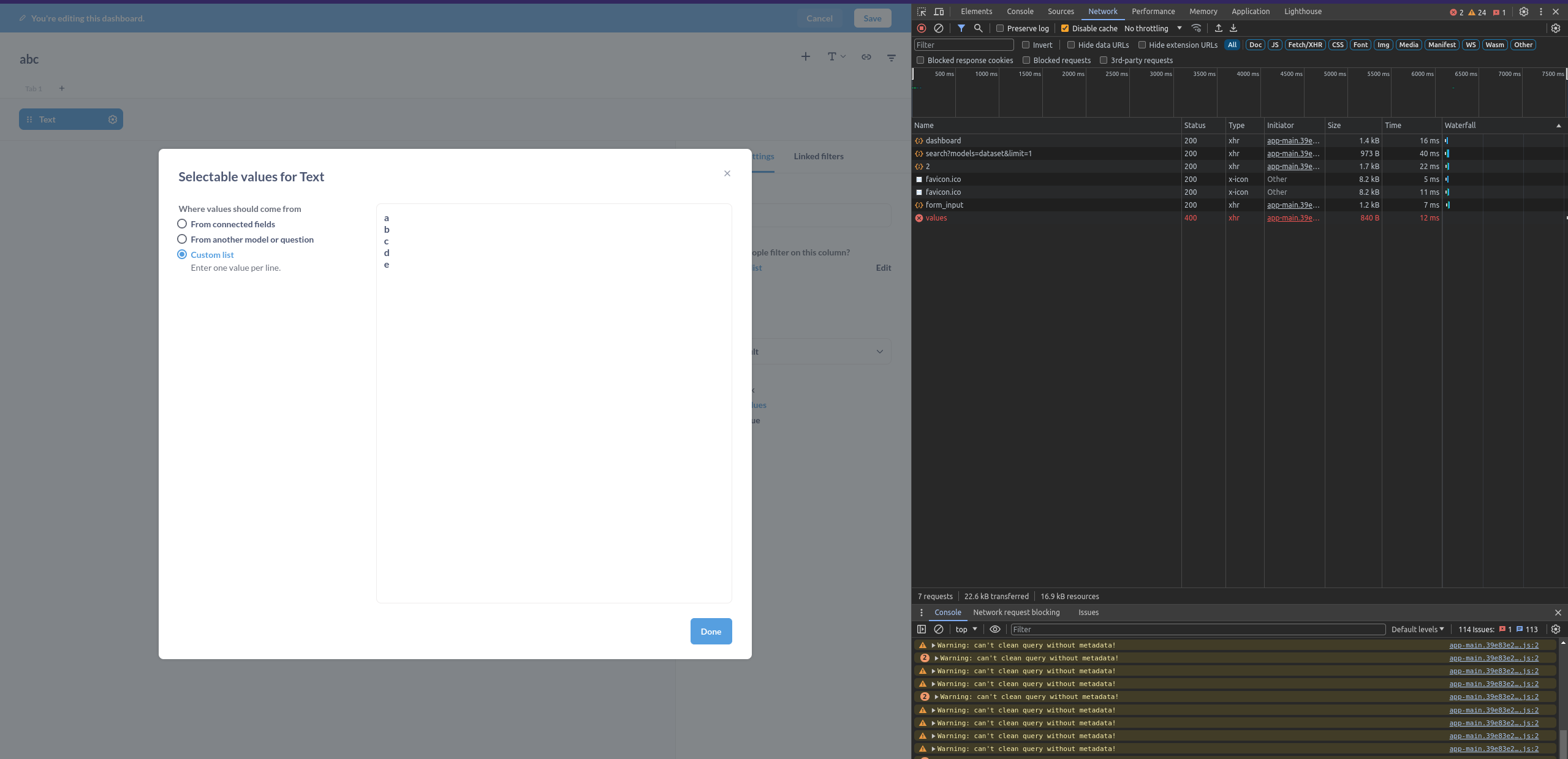
Task: Select the inspect element tool in DevTools
Action: [x=921, y=12]
